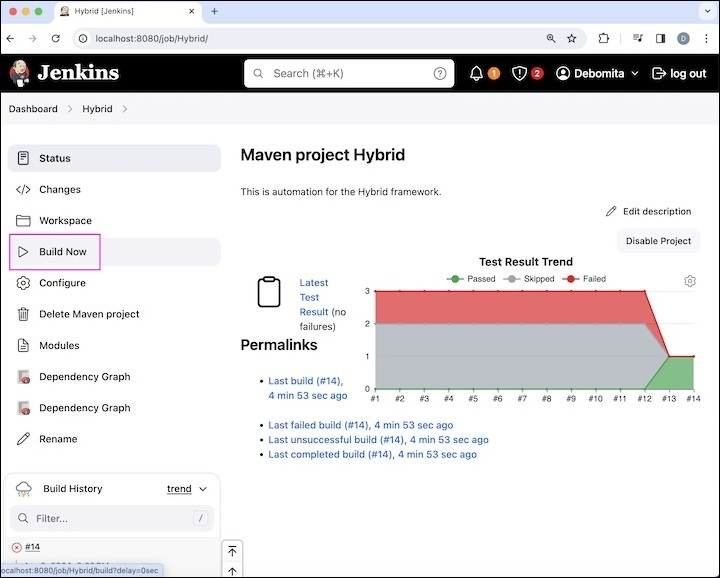Viewport: 720px width, 578px height.
Task: Expand the Hybrid breadcrumb chevron
Action: [x=125, y=109]
